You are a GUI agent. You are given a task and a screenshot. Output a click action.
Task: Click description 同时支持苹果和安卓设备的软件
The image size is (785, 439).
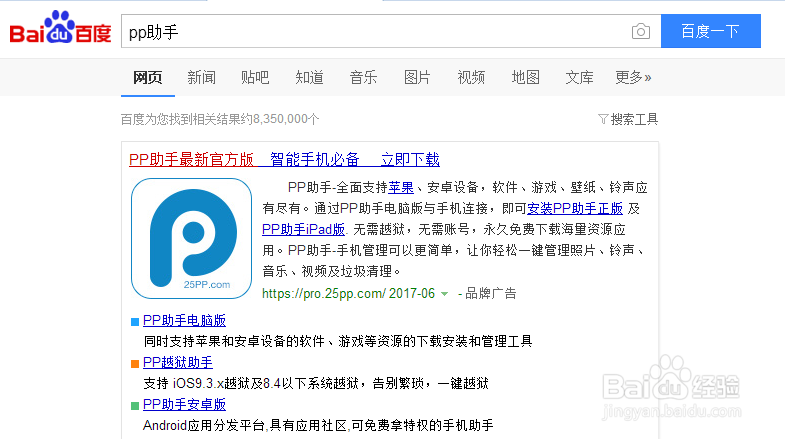coord(234,341)
